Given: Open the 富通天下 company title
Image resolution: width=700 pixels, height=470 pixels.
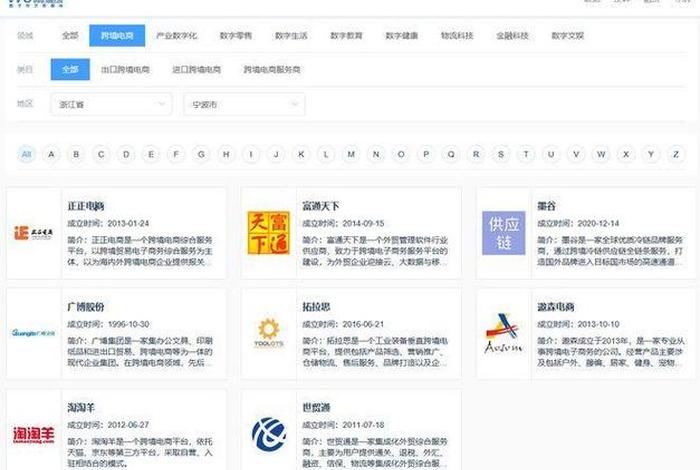Looking at the screenshot, I should [x=321, y=206].
